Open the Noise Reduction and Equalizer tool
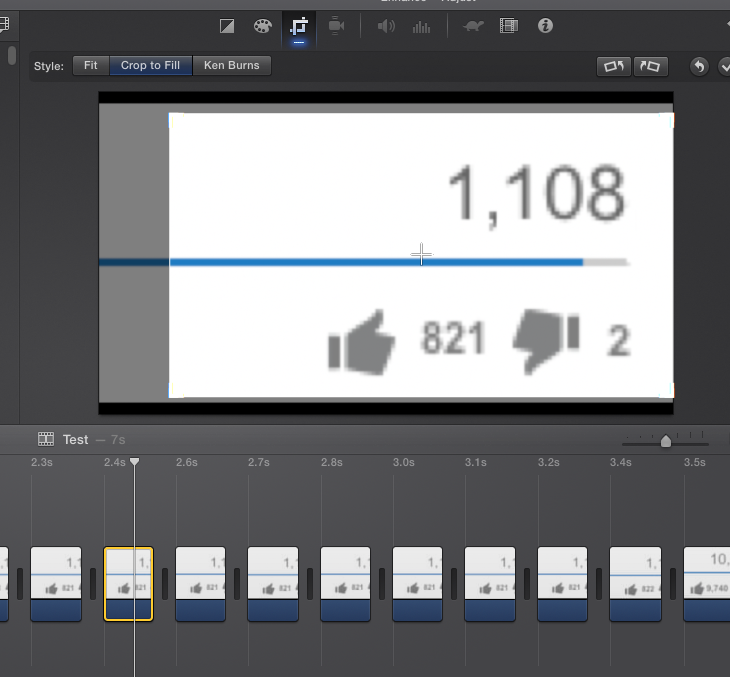The height and width of the screenshot is (677, 730). point(421,27)
